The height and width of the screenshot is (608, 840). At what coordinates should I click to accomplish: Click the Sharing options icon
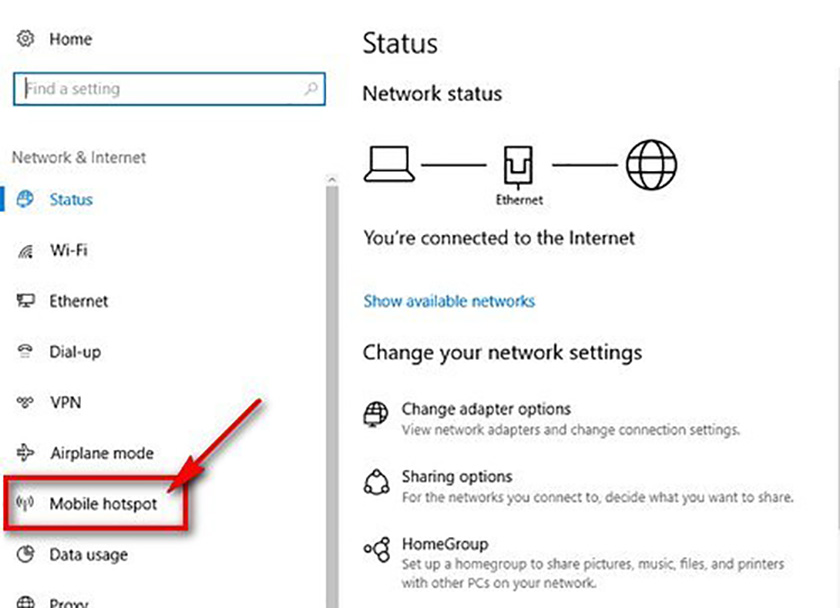pyautogui.click(x=376, y=482)
